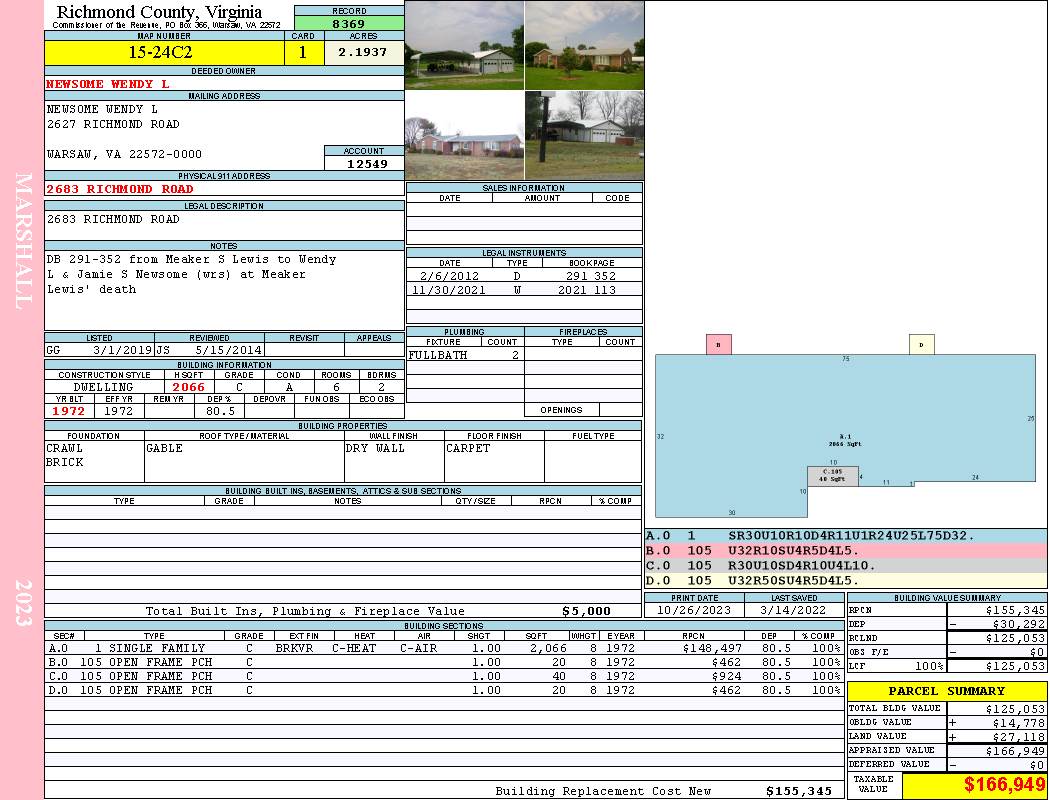Select the deeded owner name in red
The image size is (1050, 800).
[x=108, y=84]
